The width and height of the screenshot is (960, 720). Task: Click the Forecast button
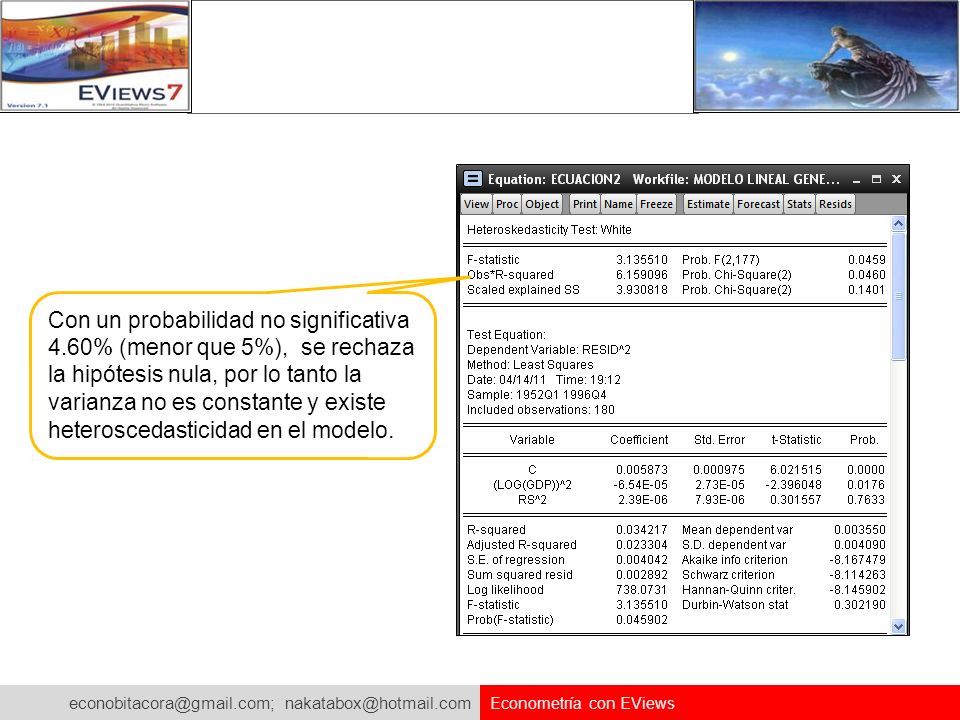click(759, 204)
